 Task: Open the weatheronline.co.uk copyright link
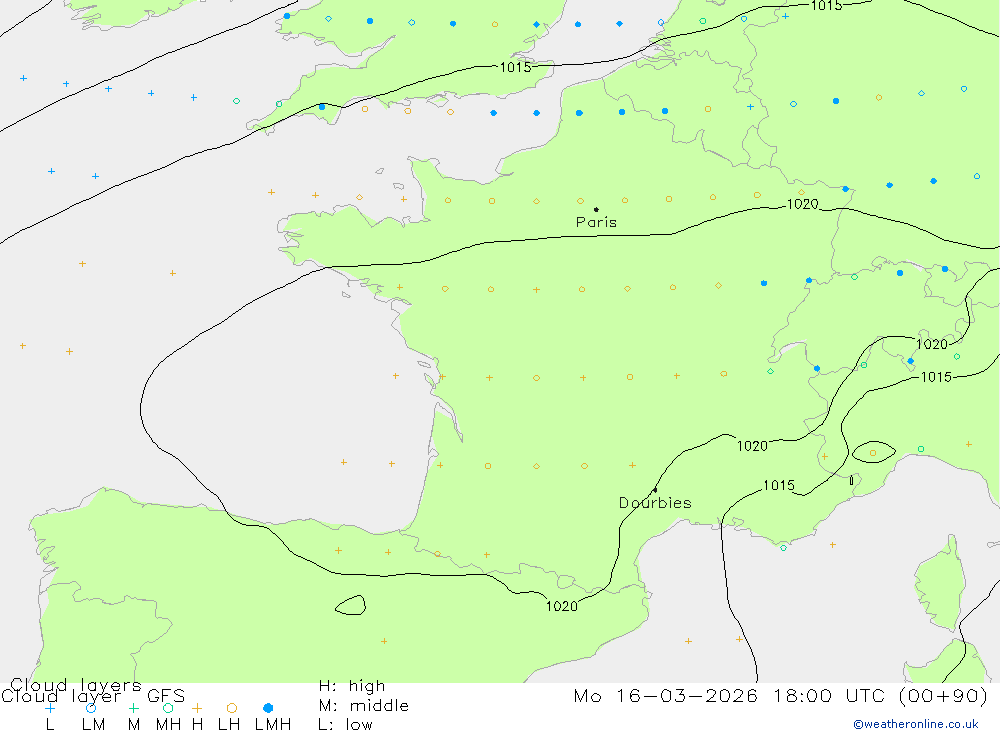coord(916,724)
